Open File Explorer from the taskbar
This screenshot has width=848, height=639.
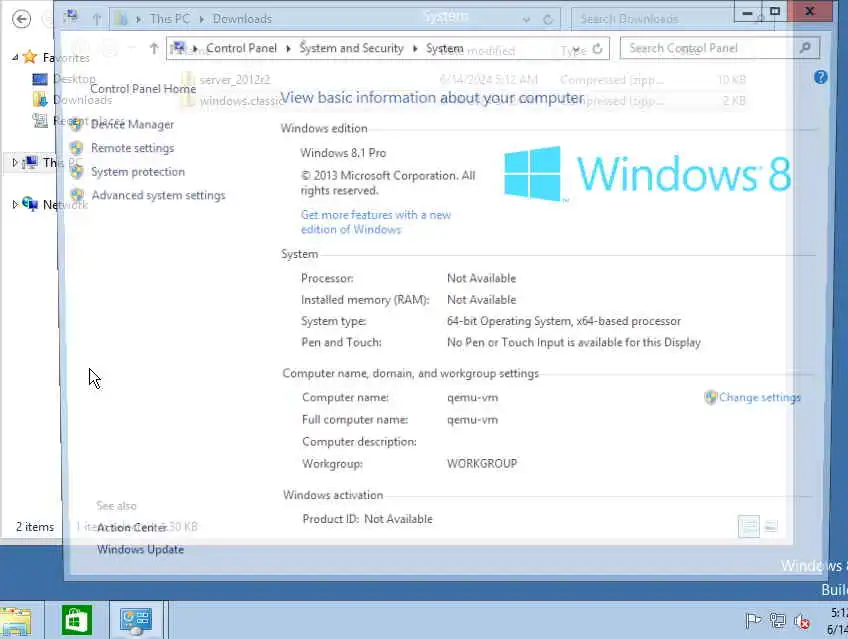click(x=16, y=621)
